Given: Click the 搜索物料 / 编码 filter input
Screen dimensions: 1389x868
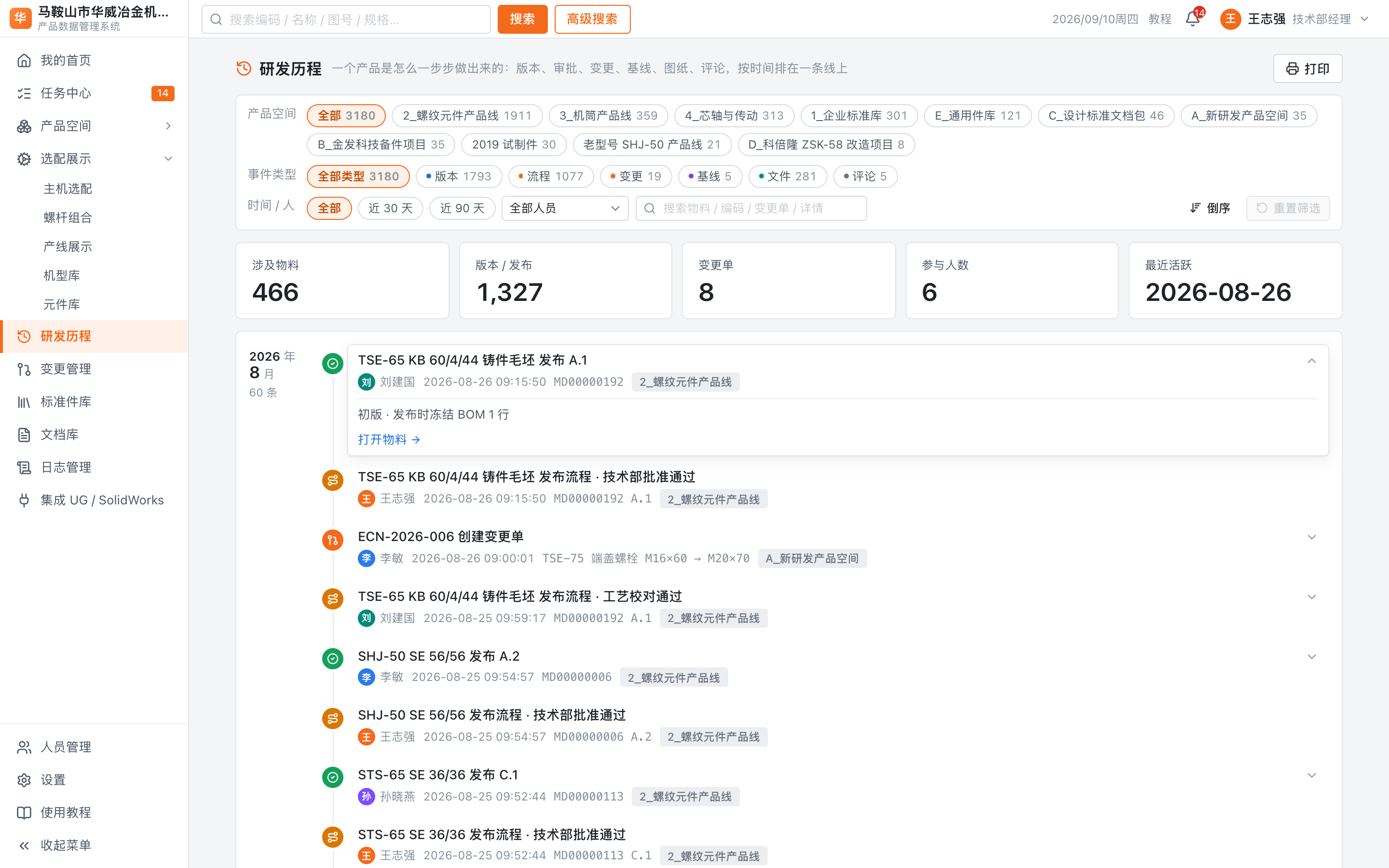Looking at the screenshot, I should pyautogui.click(x=751, y=208).
